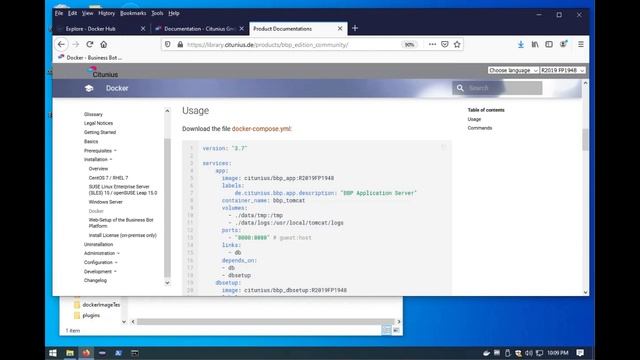Bookmark this page with the star
The height and width of the screenshot is (360, 640).
tap(457, 44)
